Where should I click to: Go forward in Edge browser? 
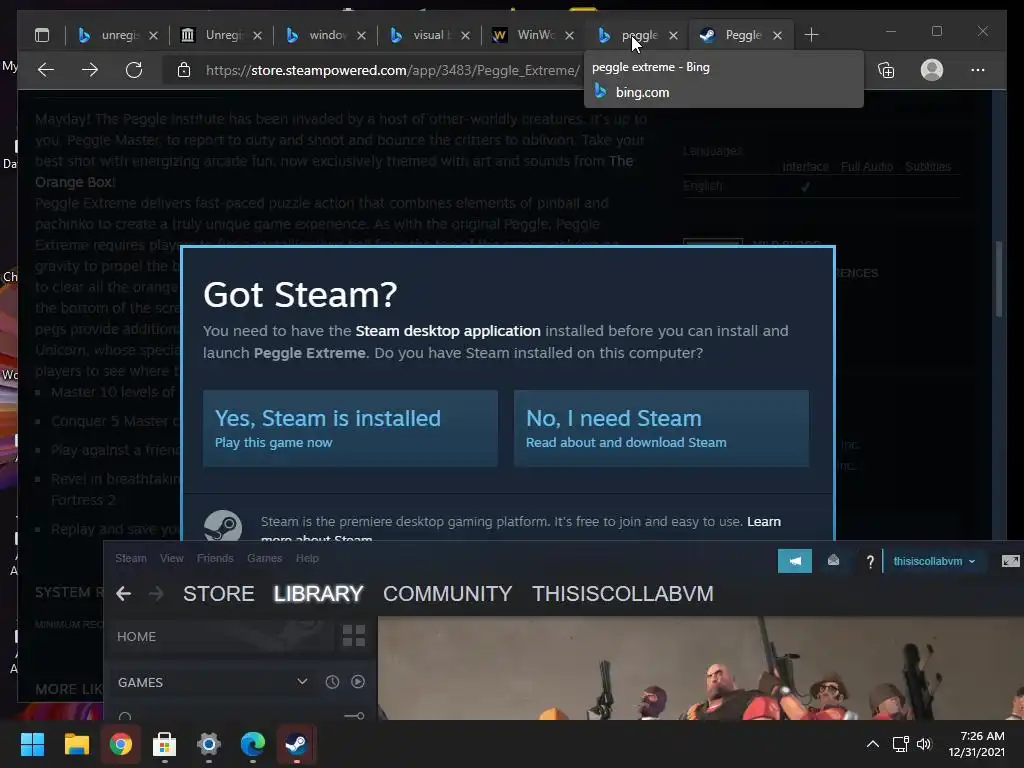[x=90, y=70]
